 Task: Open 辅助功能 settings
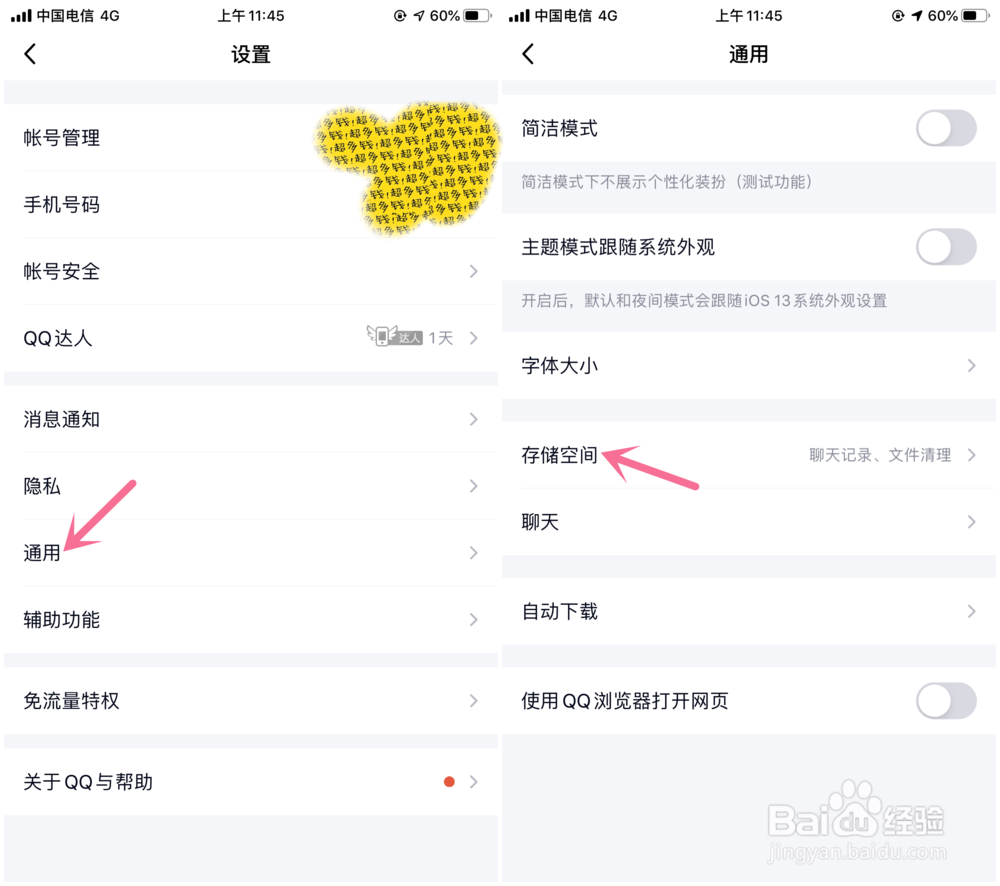[x=251, y=619]
